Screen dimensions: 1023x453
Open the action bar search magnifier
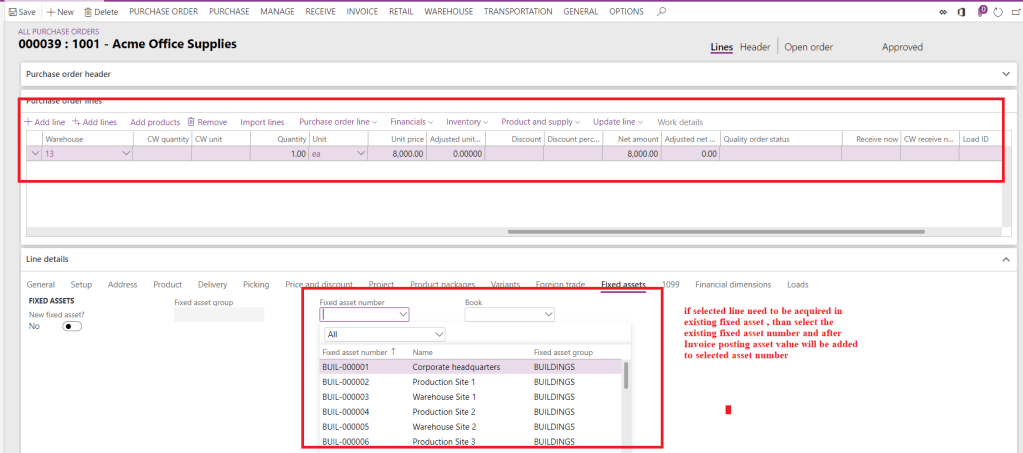pos(661,12)
